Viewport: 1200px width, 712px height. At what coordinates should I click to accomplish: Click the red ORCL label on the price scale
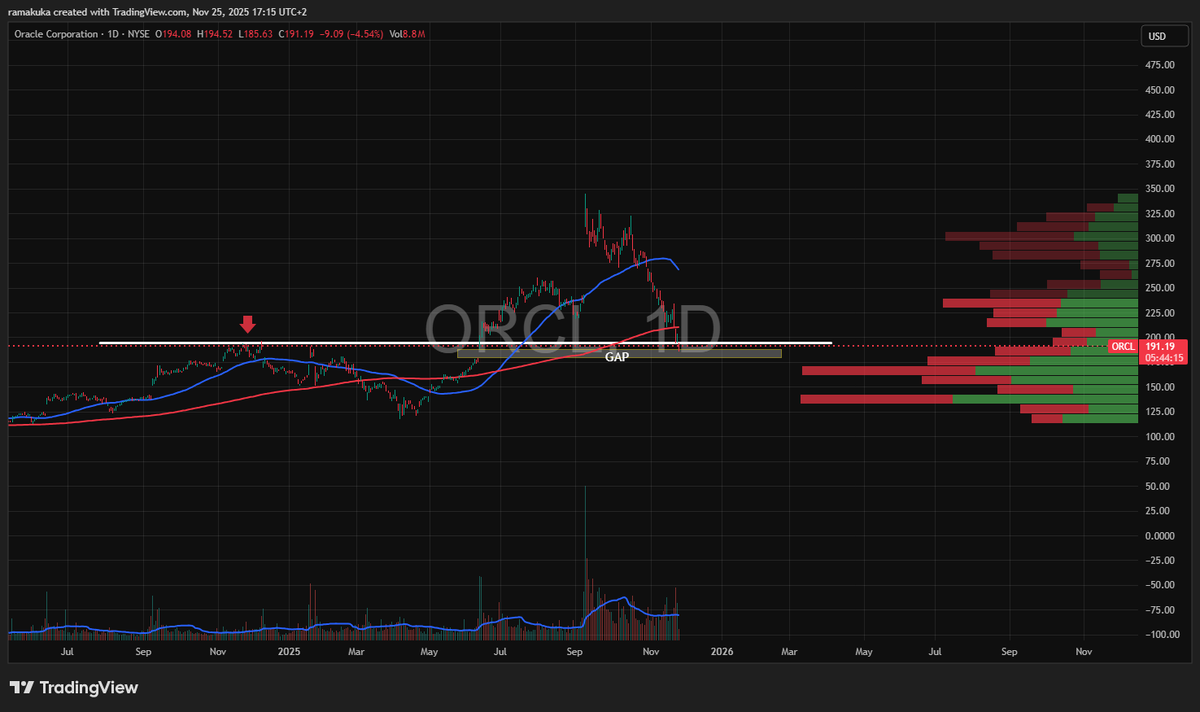[x=1122, y=346]
